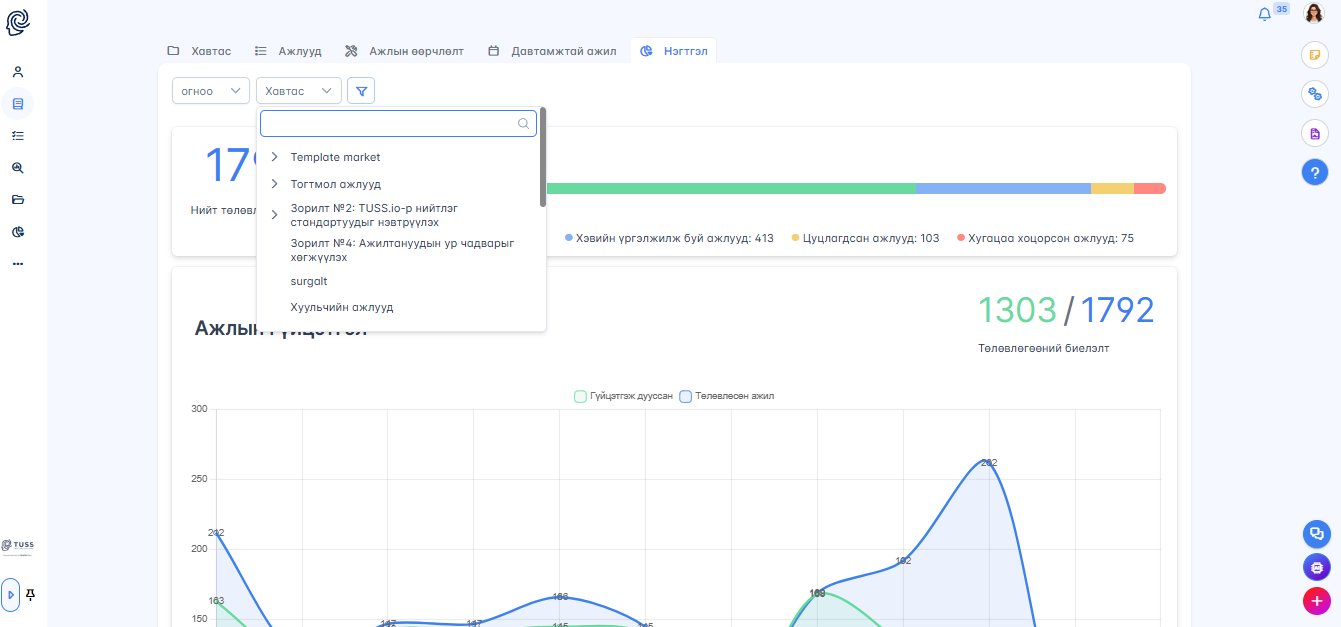Select the highlighted document list sidebar icon
The width and height of the screenshot is (1341, 627).
pos(18,104)
